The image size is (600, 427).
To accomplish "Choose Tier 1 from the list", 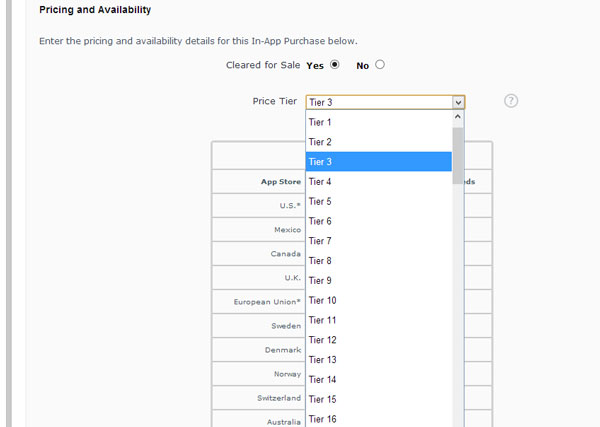I will 378,122.
